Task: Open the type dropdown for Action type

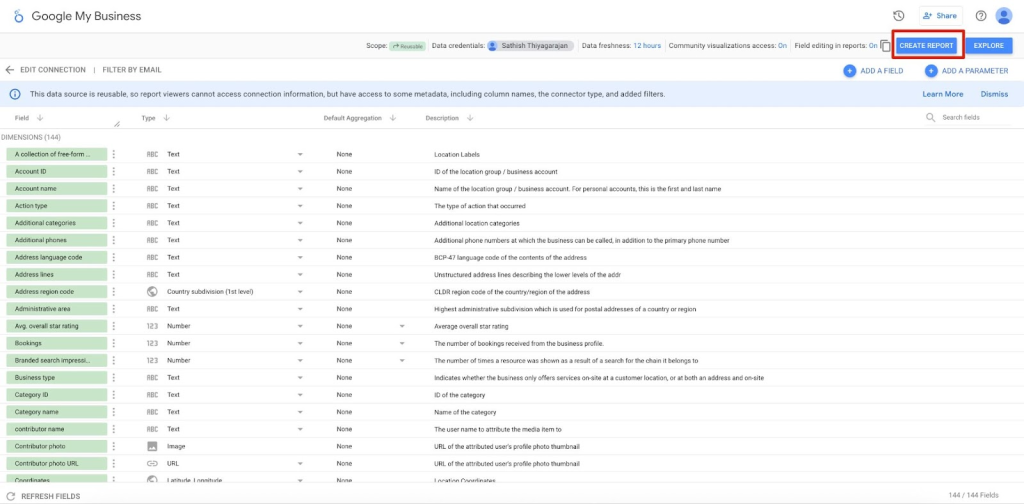Action: tap(300, 206)
